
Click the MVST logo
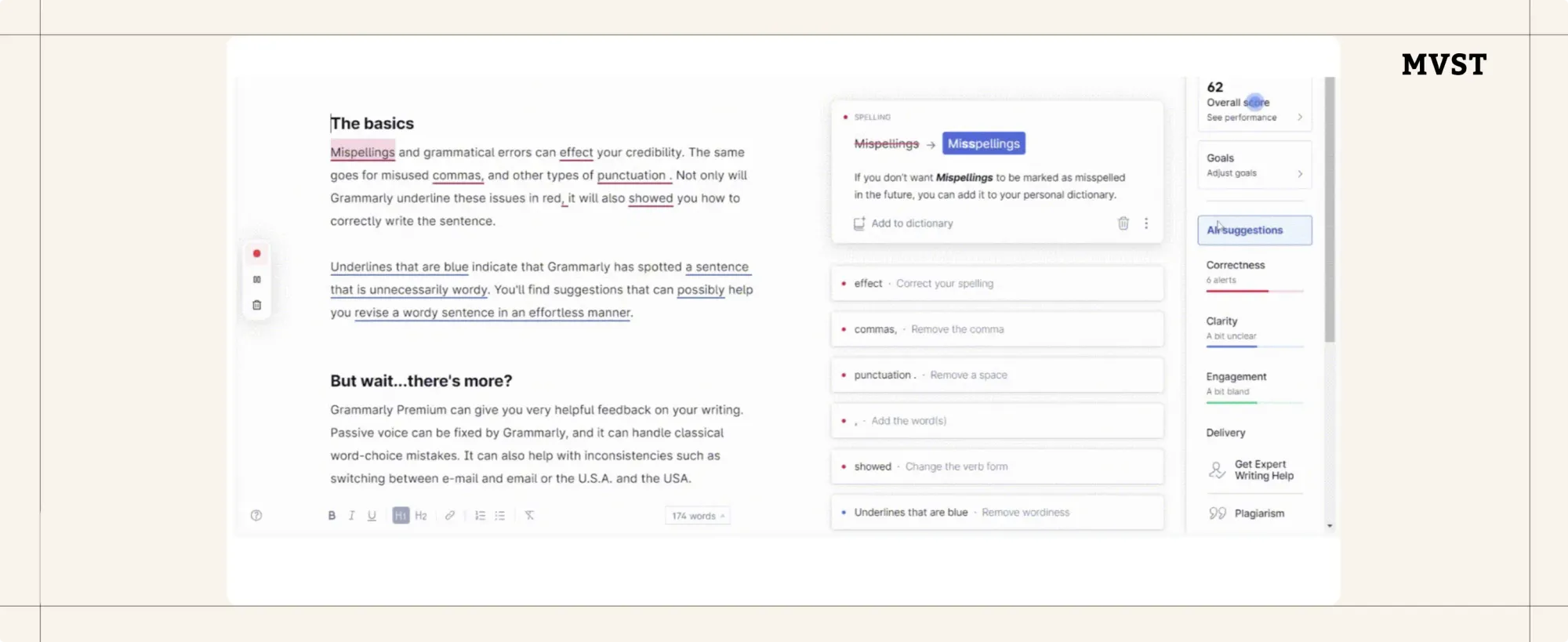(1444, 64)
